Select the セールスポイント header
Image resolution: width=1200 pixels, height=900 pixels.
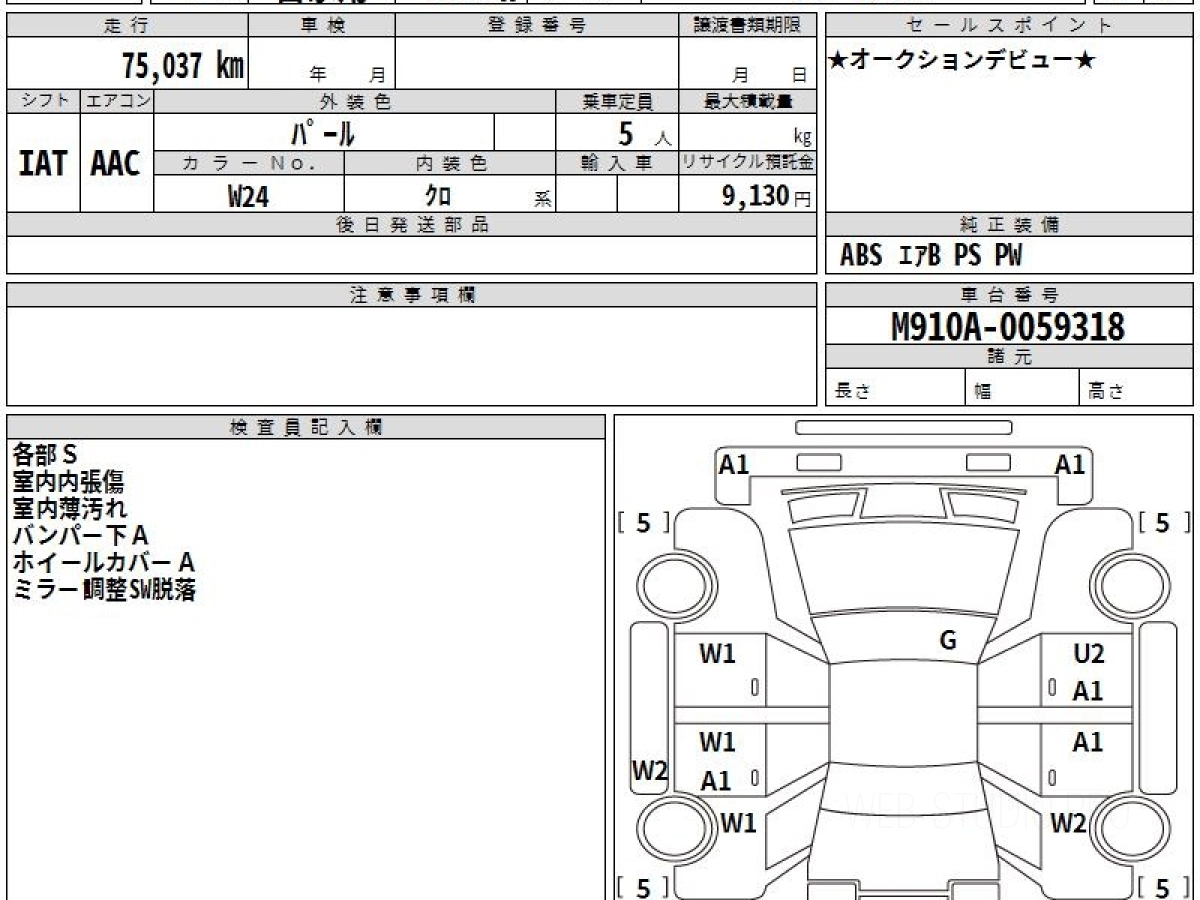click(1009, 26)
